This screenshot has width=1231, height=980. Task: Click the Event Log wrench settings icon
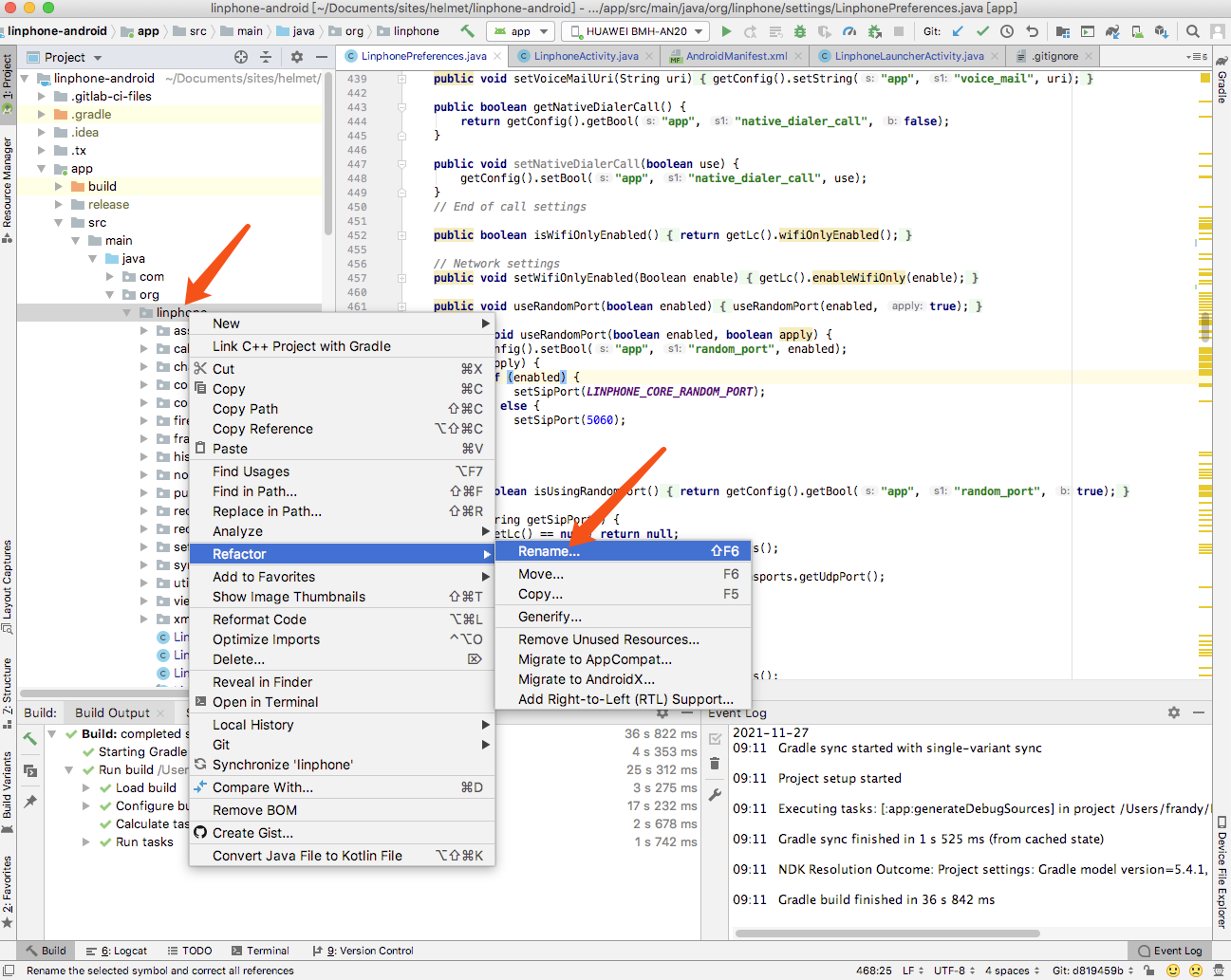click(x=715, y=795)
